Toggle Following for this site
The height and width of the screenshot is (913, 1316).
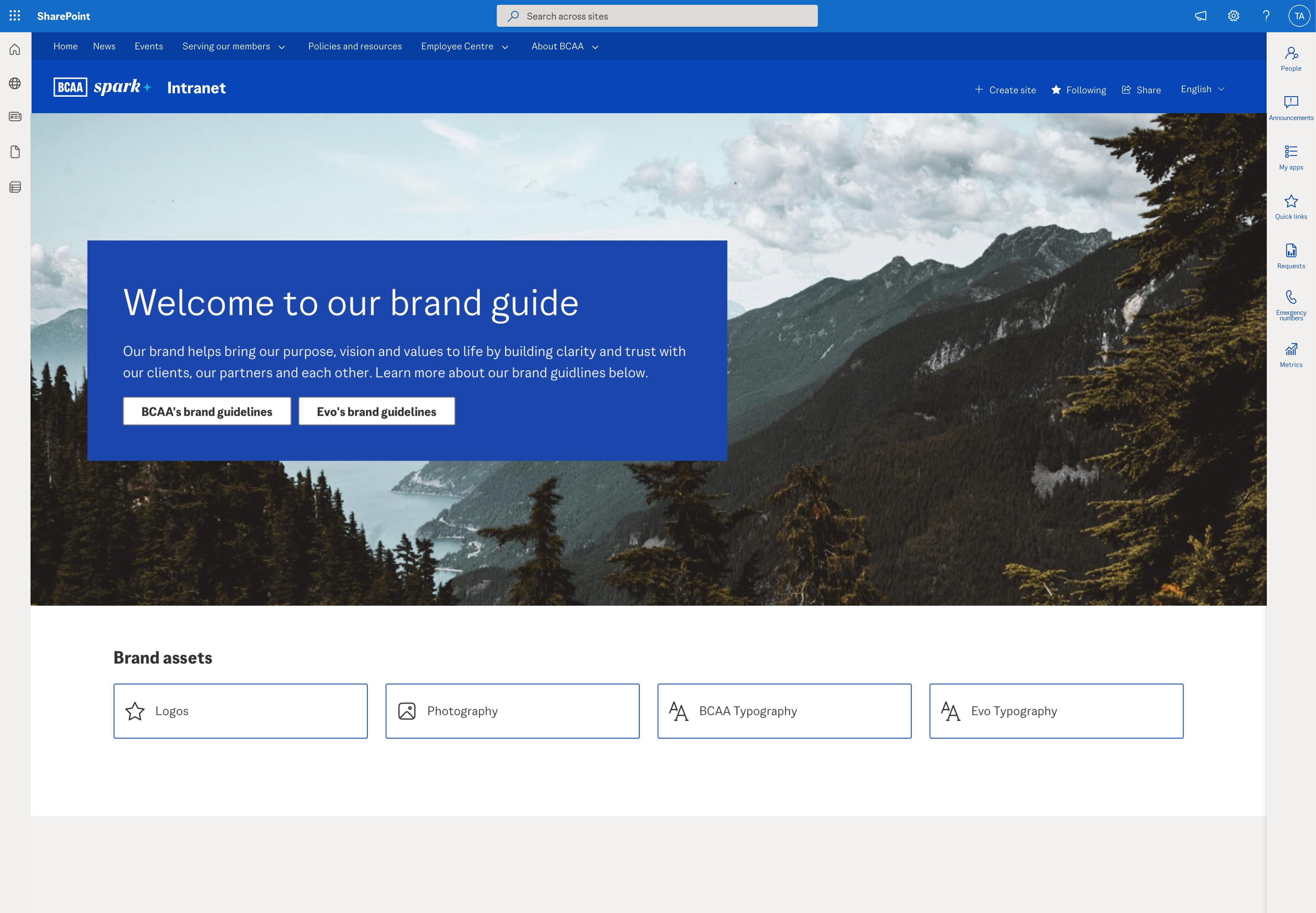click(x=1078, y=89)
